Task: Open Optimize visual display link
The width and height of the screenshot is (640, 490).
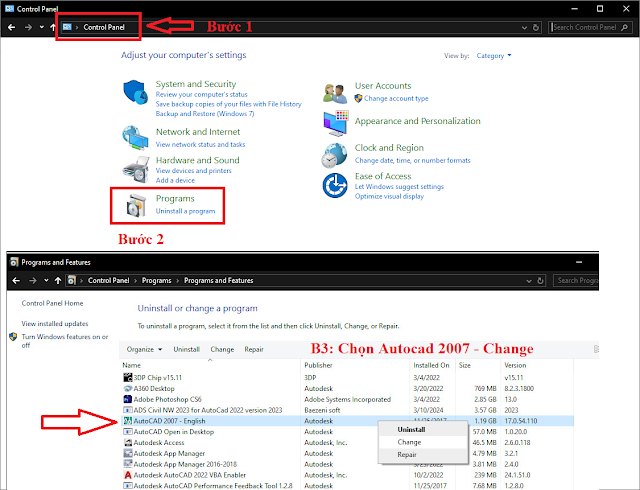Action: tap(389, 196)
